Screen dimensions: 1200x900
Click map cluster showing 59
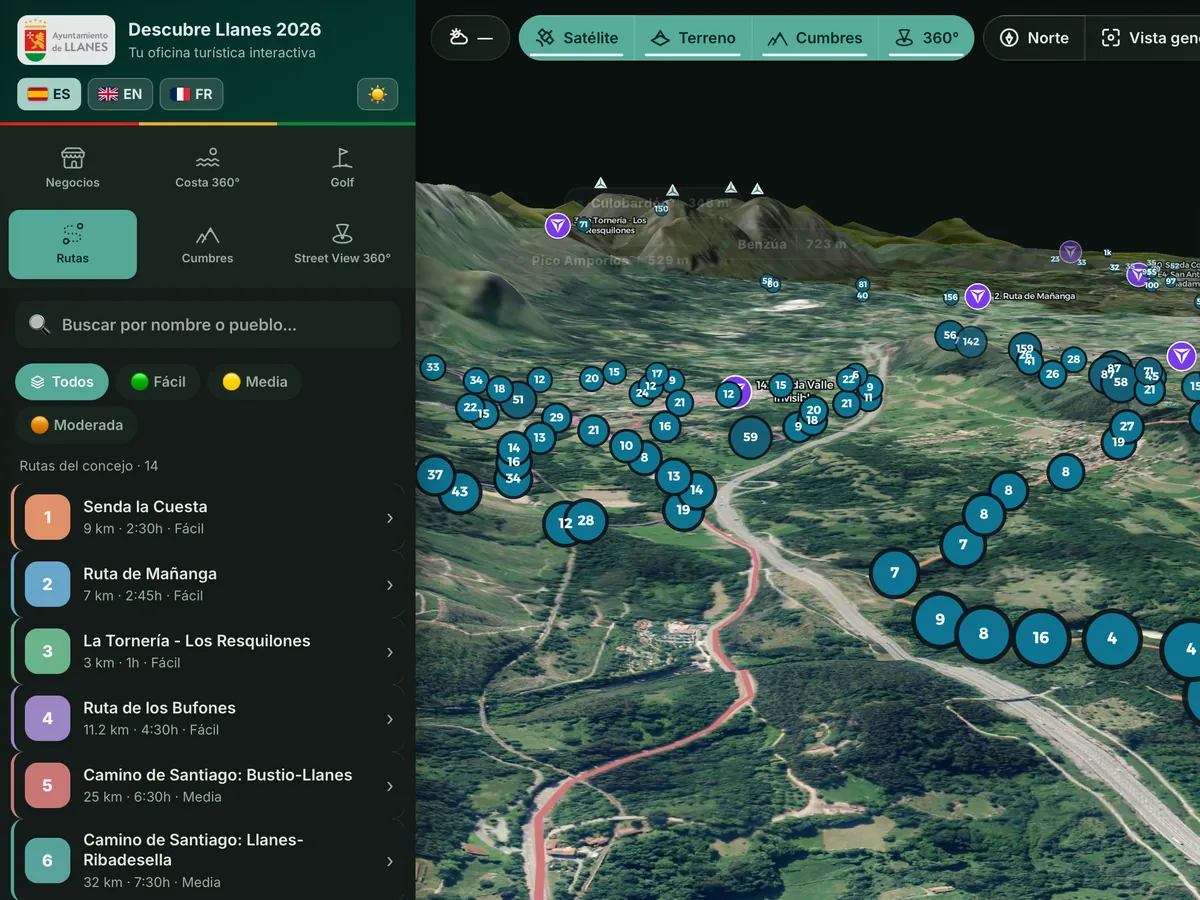click(x=750, y=437)
